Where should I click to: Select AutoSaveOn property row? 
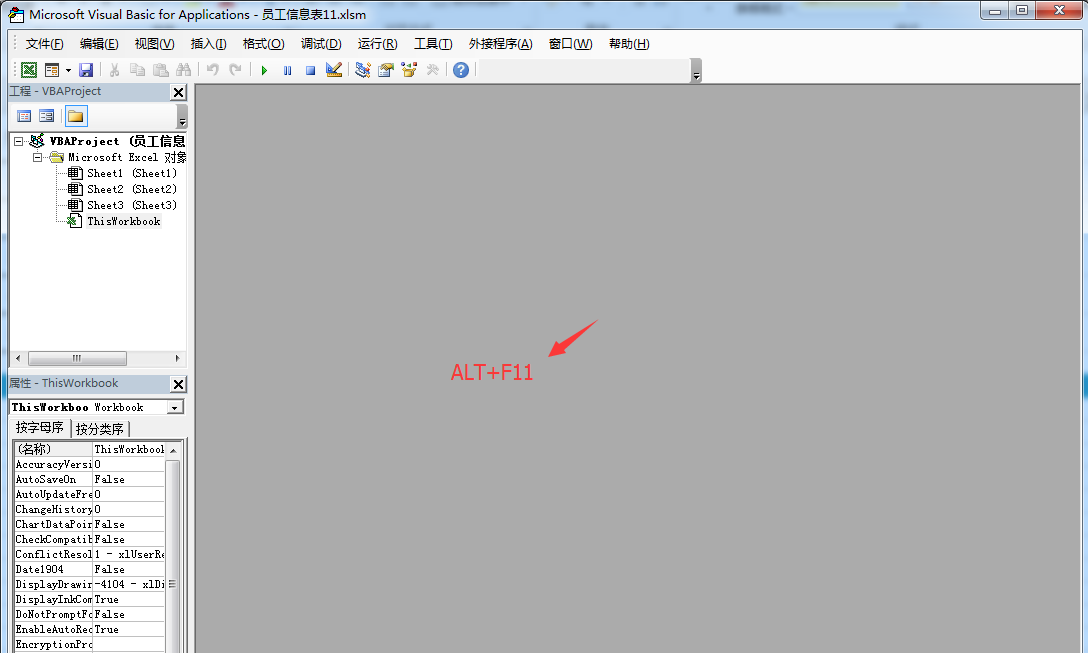(x=90, y=480)
